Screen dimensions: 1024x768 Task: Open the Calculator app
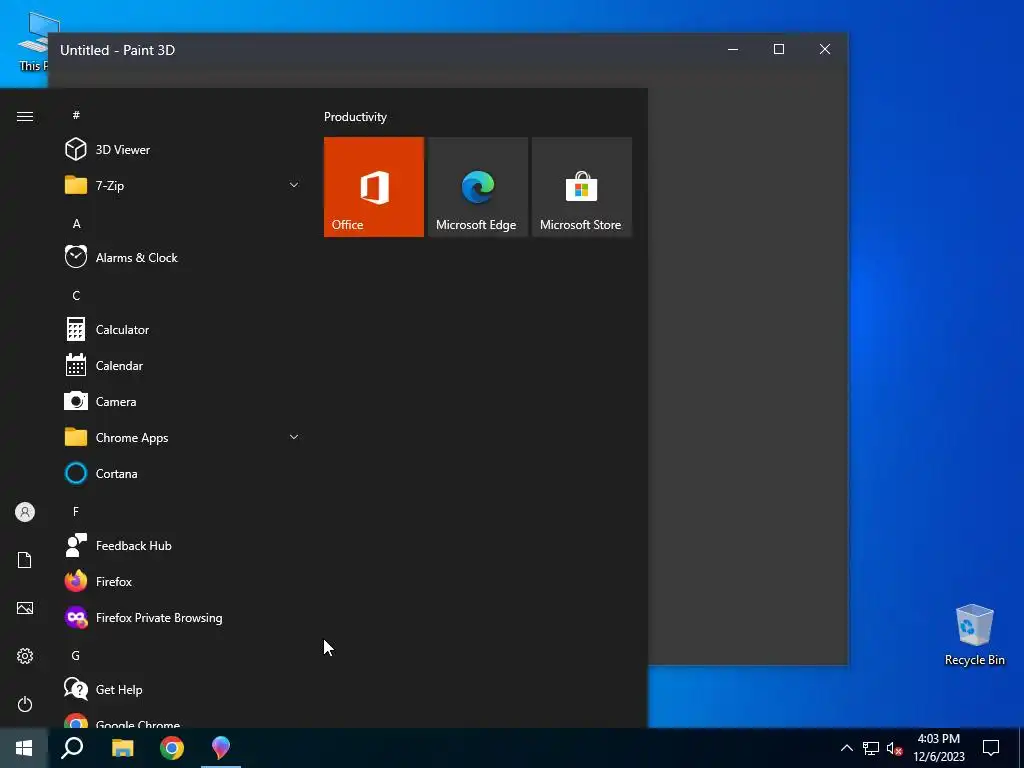click(x=182, y=330)
